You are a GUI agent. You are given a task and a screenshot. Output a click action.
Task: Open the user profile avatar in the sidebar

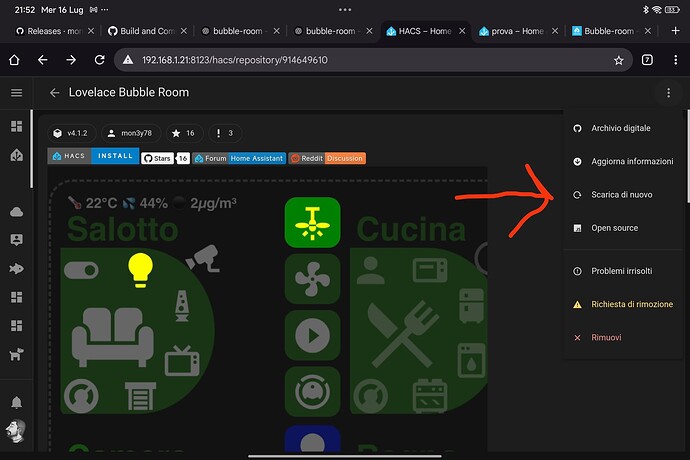[x=16, y=431]
